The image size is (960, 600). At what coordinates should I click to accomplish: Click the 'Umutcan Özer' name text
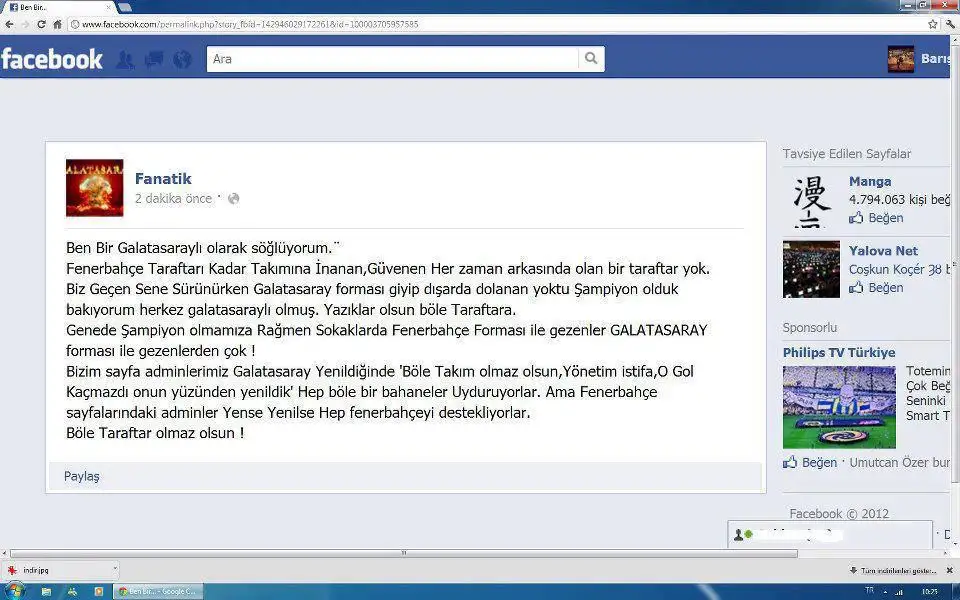click(889, 462)
